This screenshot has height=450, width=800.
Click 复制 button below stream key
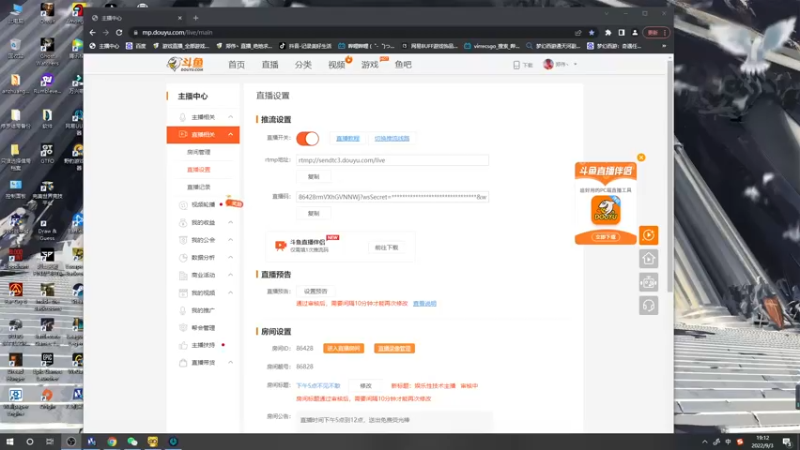[x=313, y=213]
